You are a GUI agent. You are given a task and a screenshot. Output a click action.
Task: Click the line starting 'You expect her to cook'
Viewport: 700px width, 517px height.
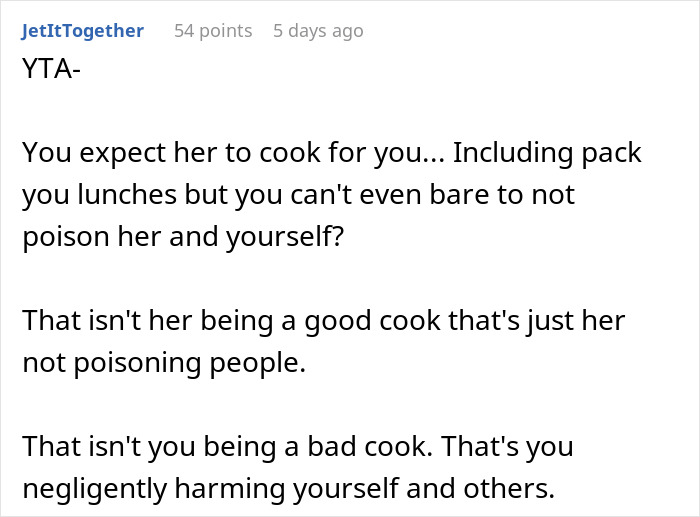click(332, 153)
